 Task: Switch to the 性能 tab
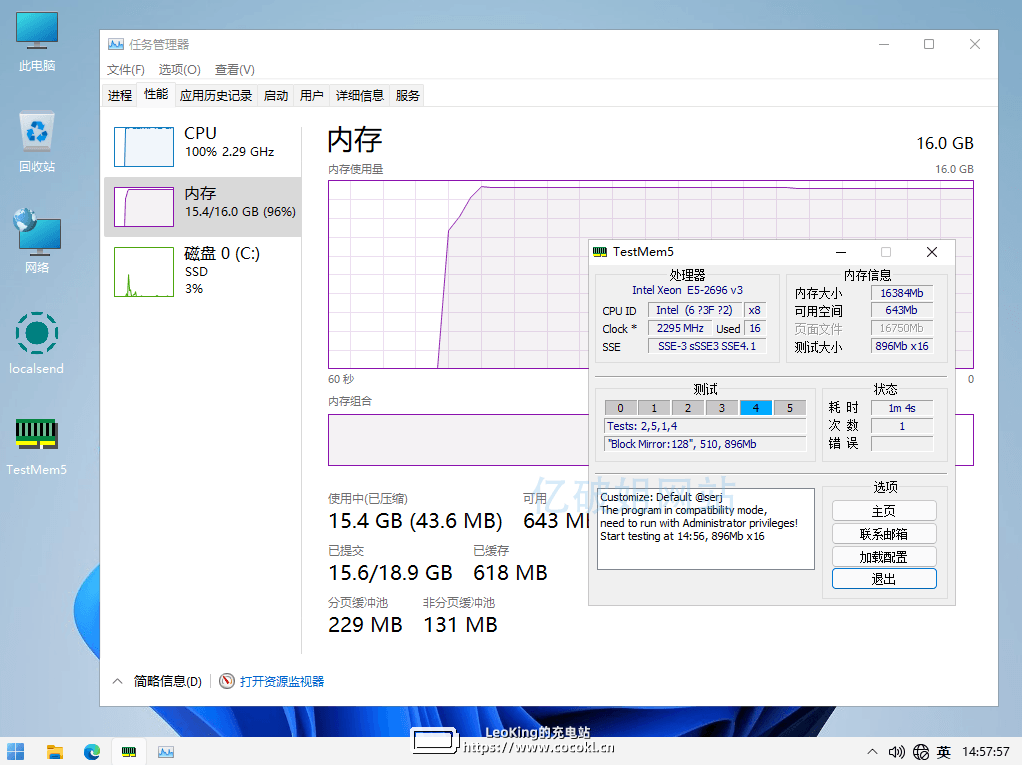pos(156,94)
